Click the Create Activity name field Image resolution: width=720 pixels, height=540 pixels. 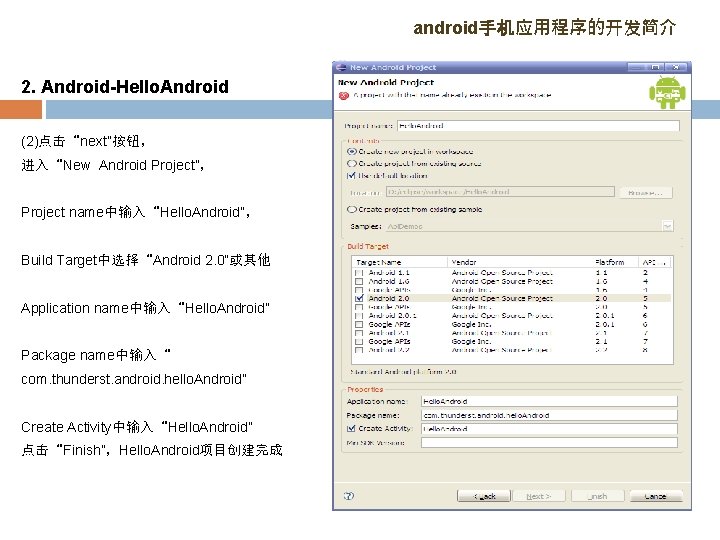pos(549,429)
